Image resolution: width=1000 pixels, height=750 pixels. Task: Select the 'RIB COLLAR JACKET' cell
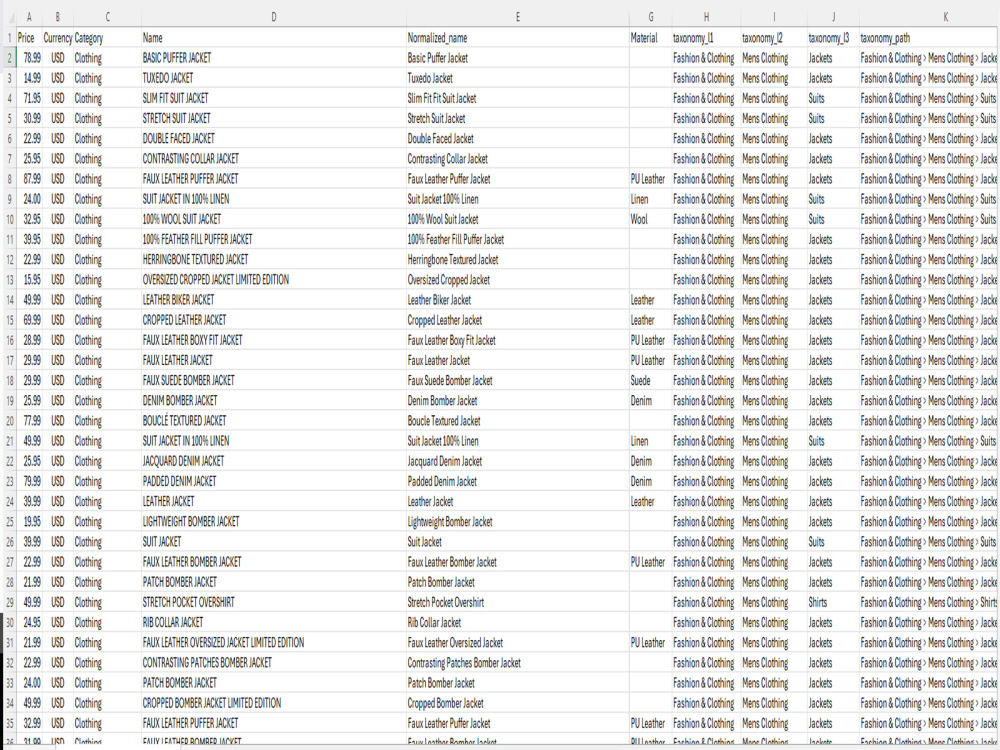(274, 622)
